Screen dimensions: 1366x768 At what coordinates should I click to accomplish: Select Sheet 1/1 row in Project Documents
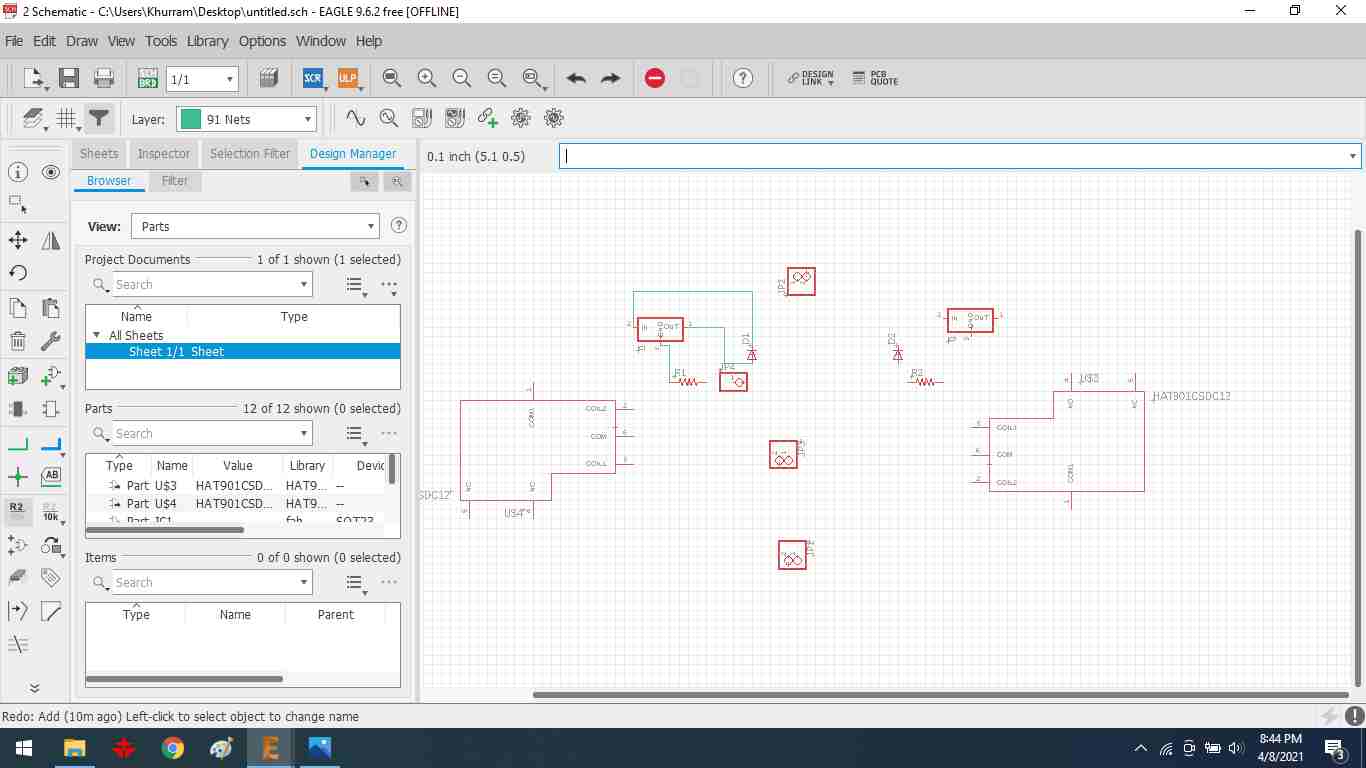point(243,351)
